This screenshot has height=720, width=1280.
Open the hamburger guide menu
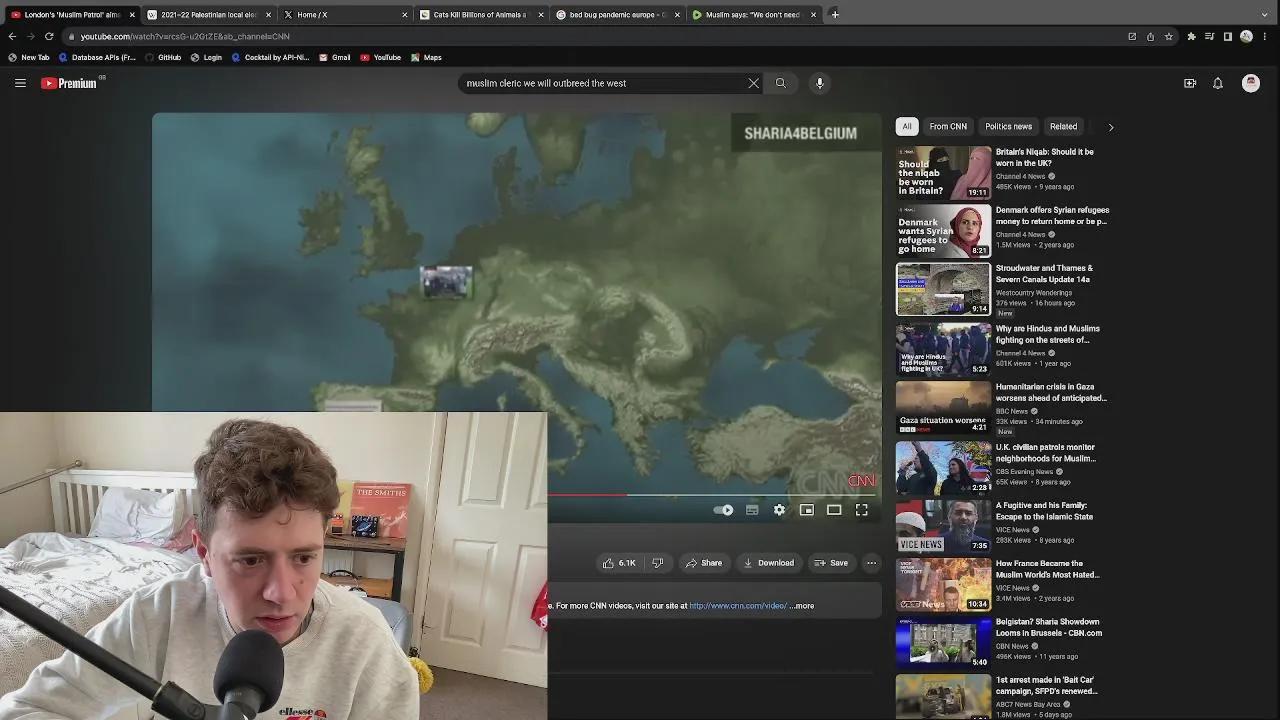point(20,83)
